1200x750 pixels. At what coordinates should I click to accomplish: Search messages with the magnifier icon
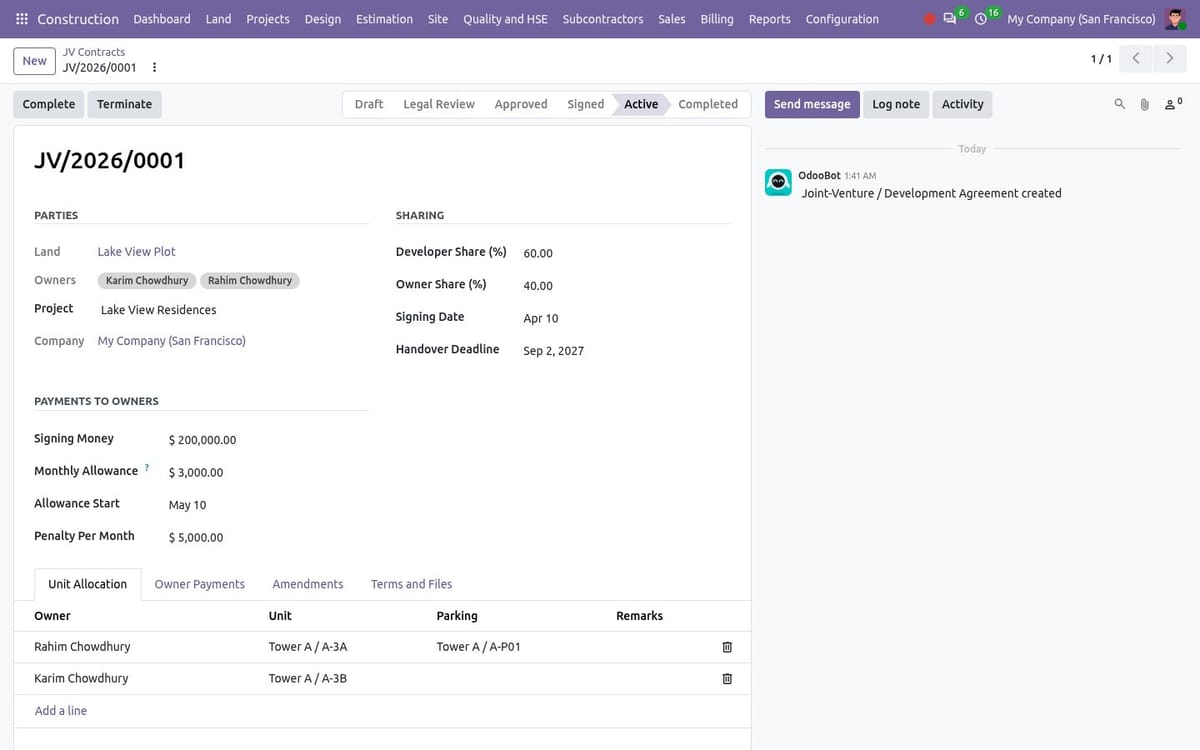[1119, 104]
